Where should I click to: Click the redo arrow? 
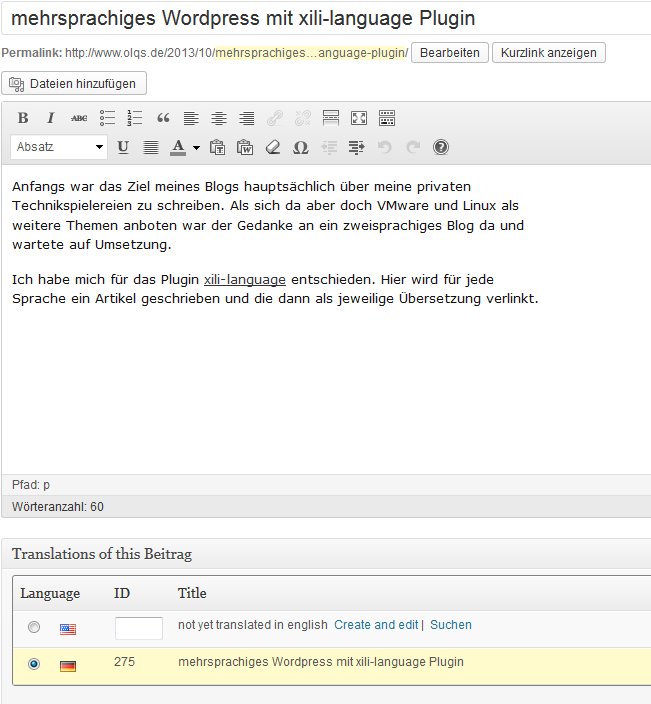413,147
